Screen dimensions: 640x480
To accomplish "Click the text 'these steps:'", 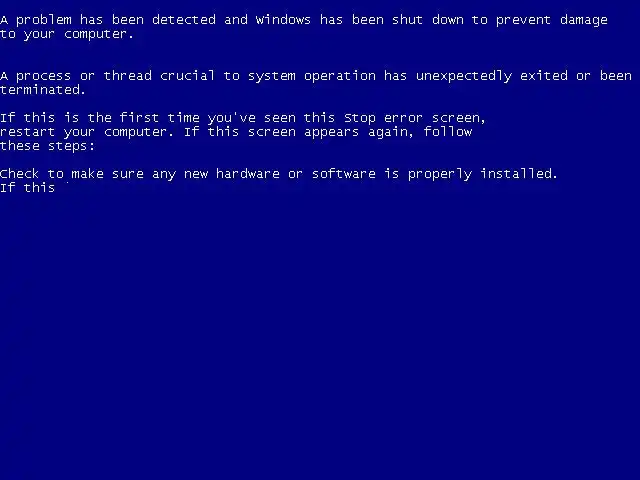I will tap(47, 146).
